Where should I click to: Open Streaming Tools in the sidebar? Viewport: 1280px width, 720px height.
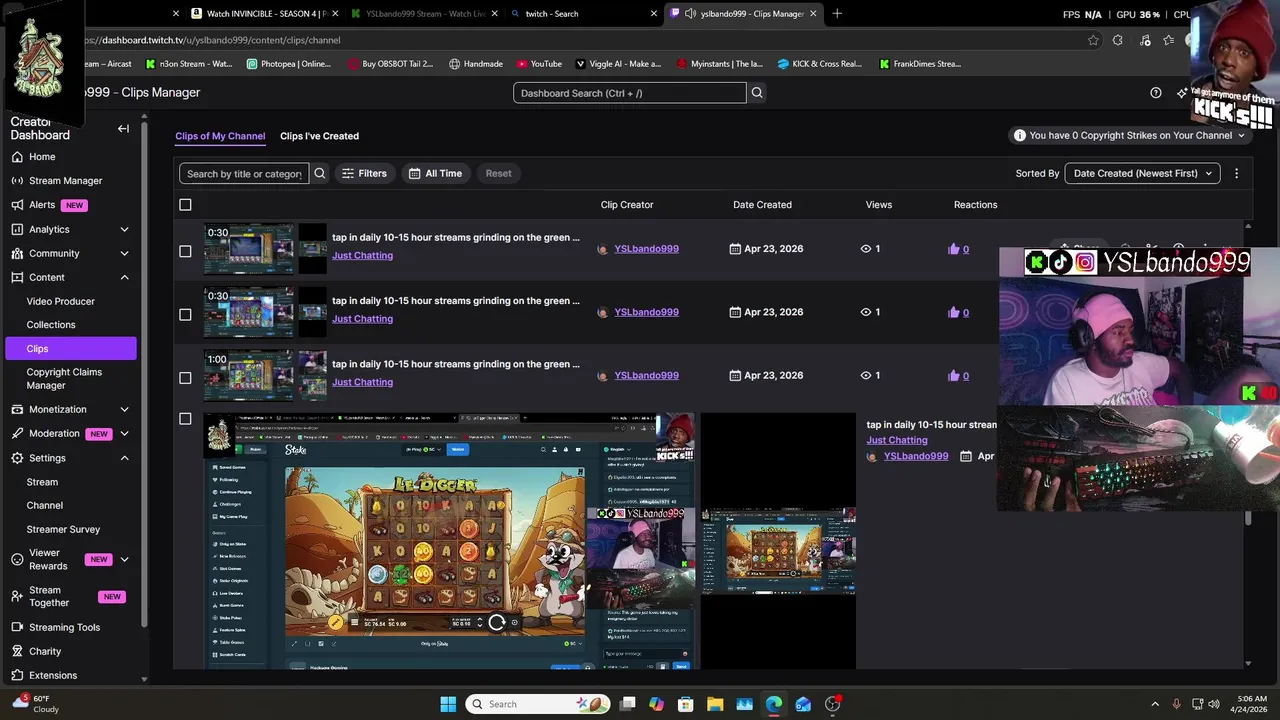tap(64, 627)
